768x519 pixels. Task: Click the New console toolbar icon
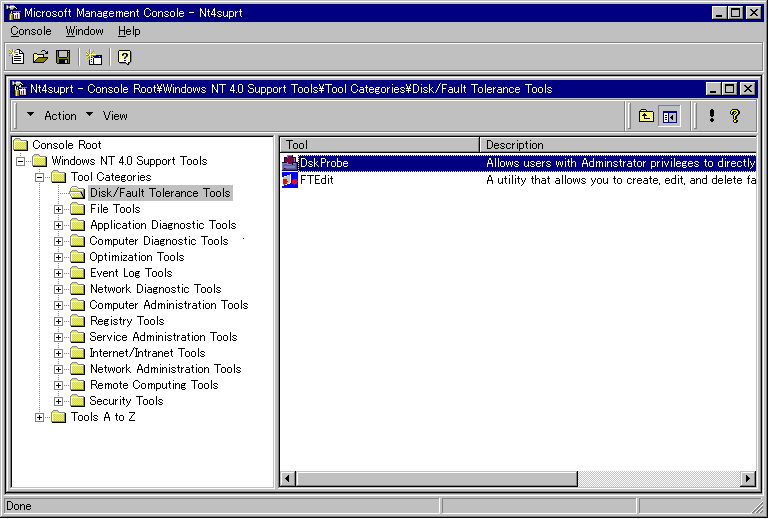point(17,57)
